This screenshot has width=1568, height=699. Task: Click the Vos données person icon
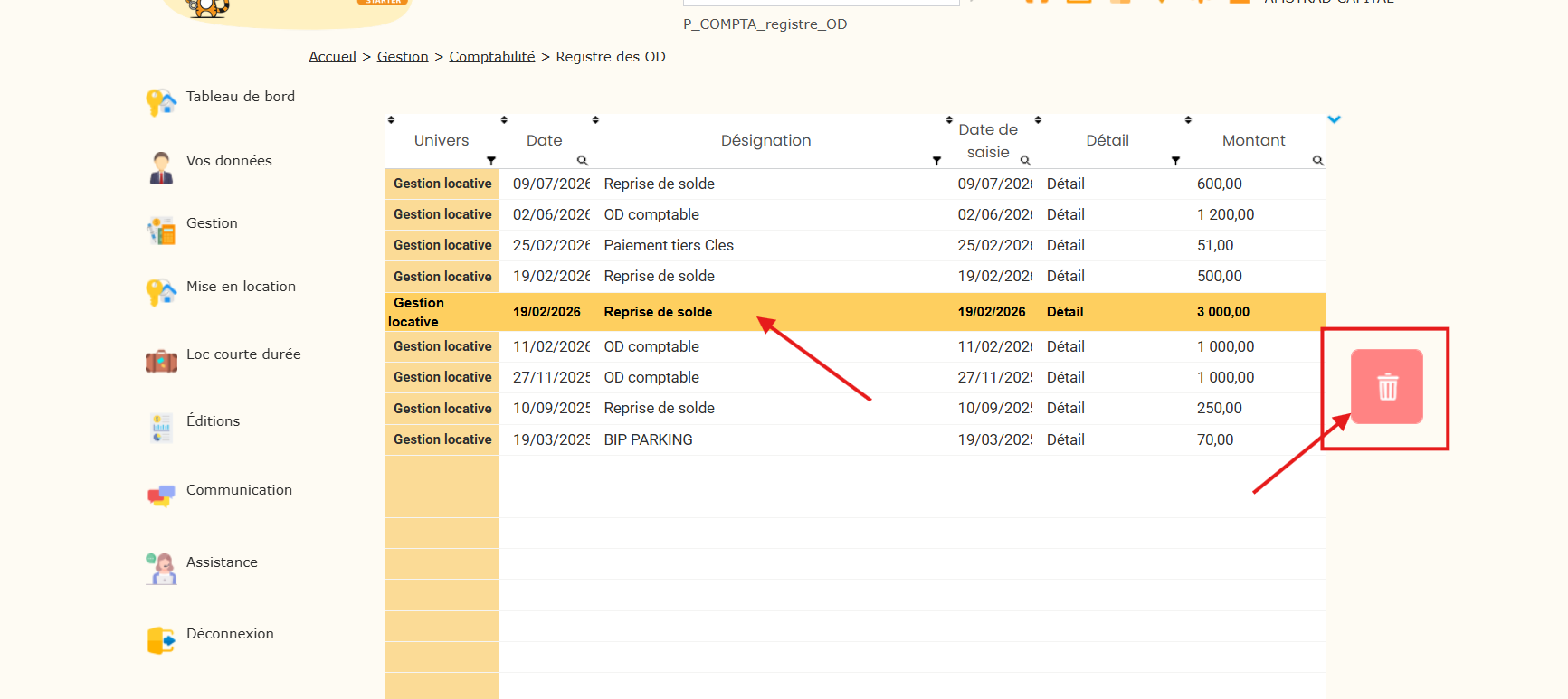[x=161, y=167]
